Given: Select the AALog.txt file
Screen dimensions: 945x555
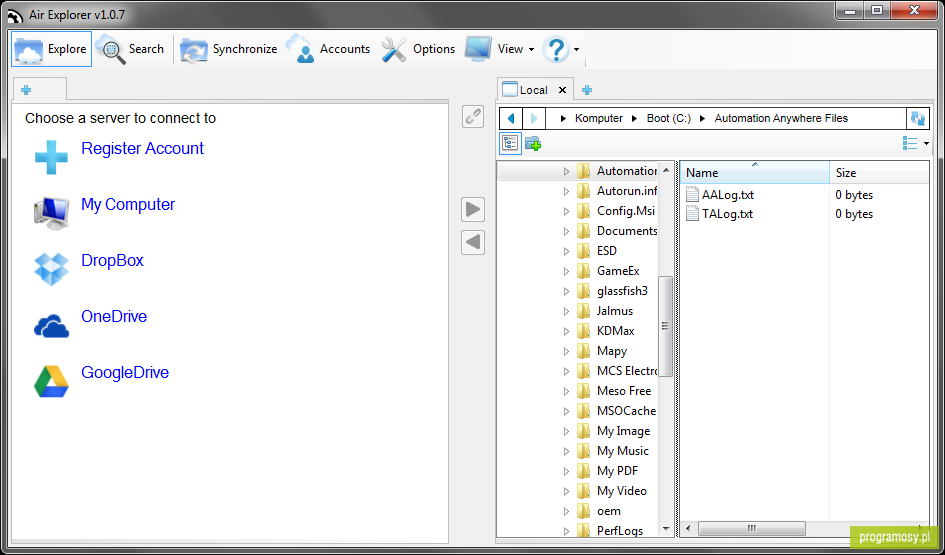Looking at the screenshot, I should pyautogui.click(x=727, y=195).
